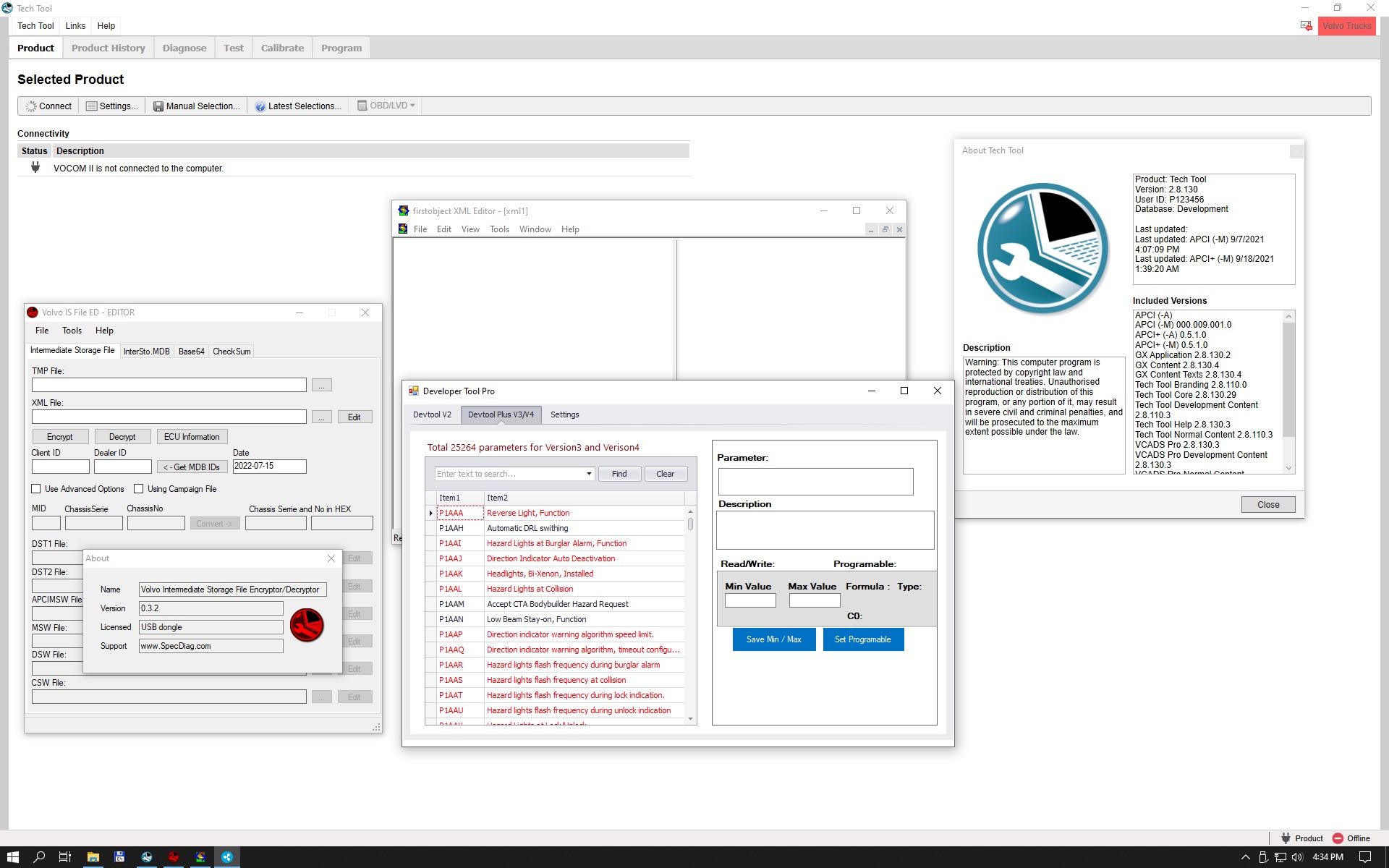Enable Use Advanced Options checkbox
Viewport: 1389px width, 868px height.
(x=36, y=489)
